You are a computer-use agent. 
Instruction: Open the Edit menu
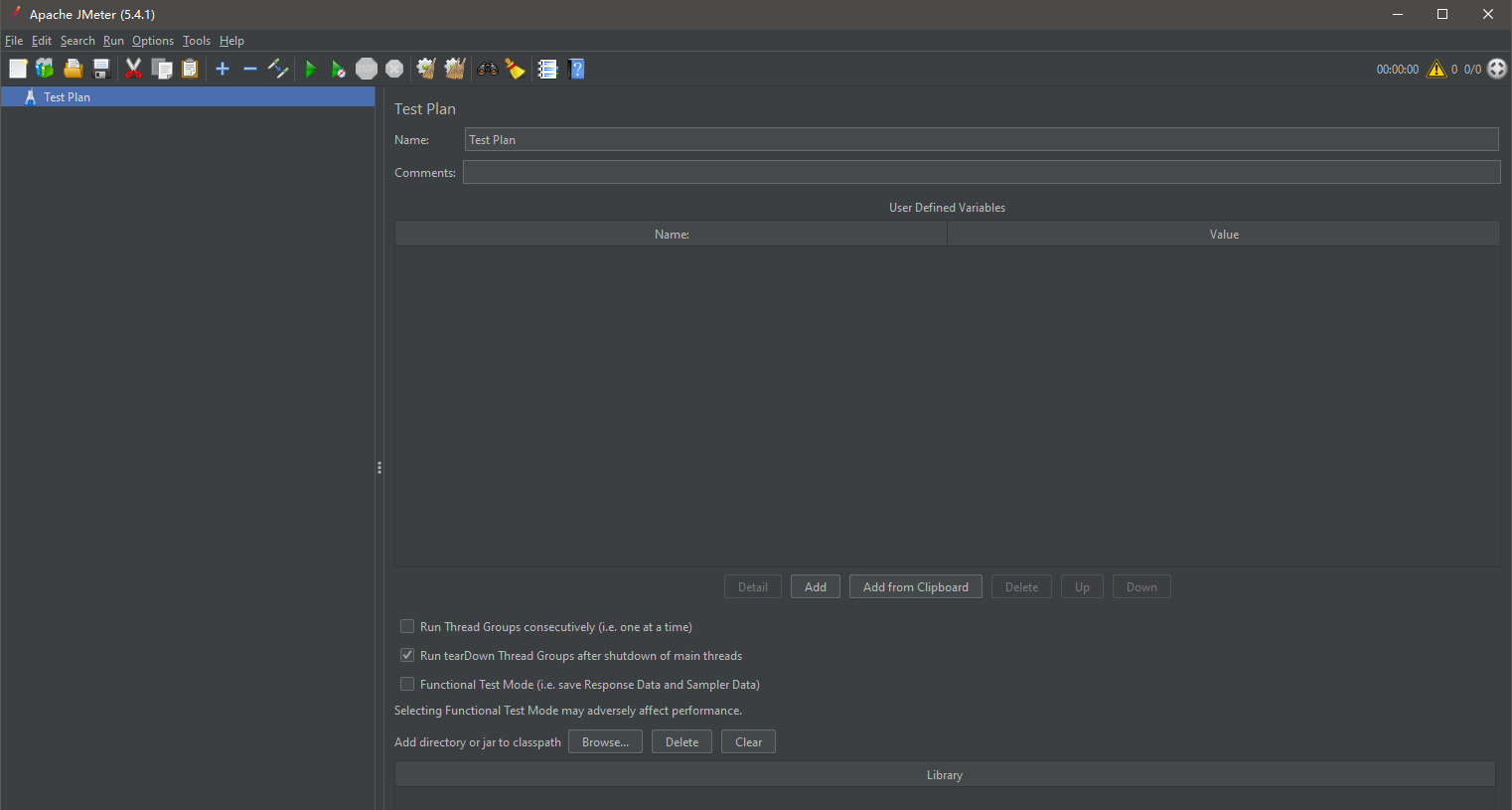tap(42, 41)
